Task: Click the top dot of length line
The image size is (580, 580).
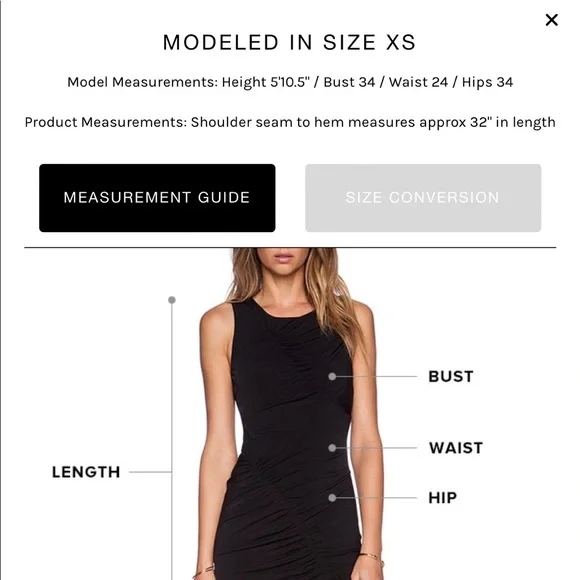Action: [x=172, y=300]
